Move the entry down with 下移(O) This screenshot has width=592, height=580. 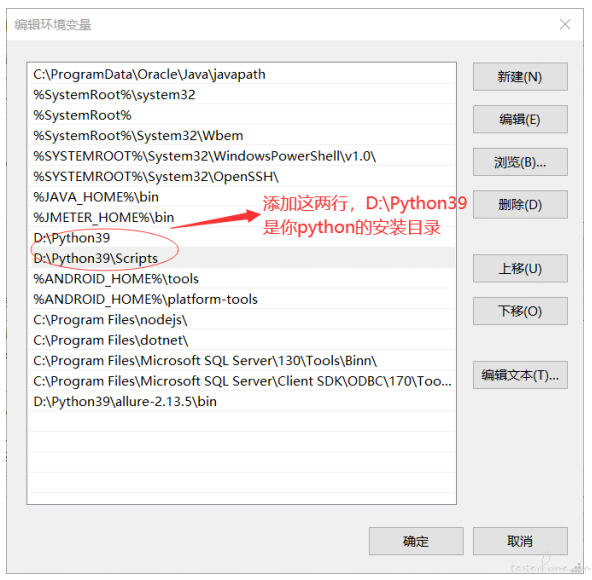click(520, 311)
